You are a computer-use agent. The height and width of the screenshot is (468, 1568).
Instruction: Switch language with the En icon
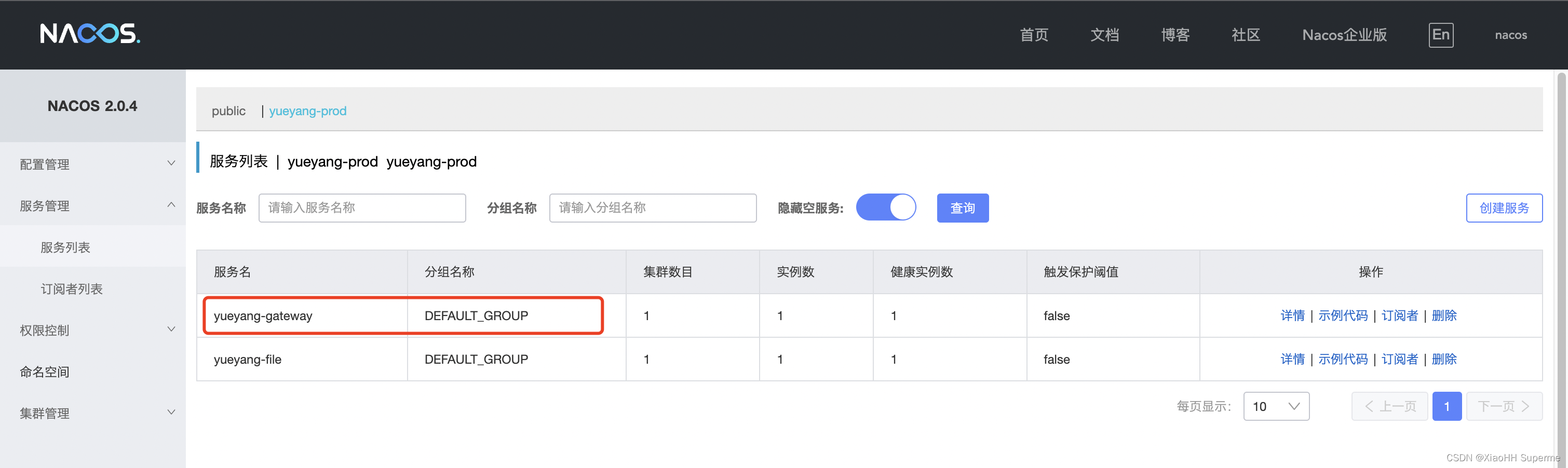tap(1441, 35)
